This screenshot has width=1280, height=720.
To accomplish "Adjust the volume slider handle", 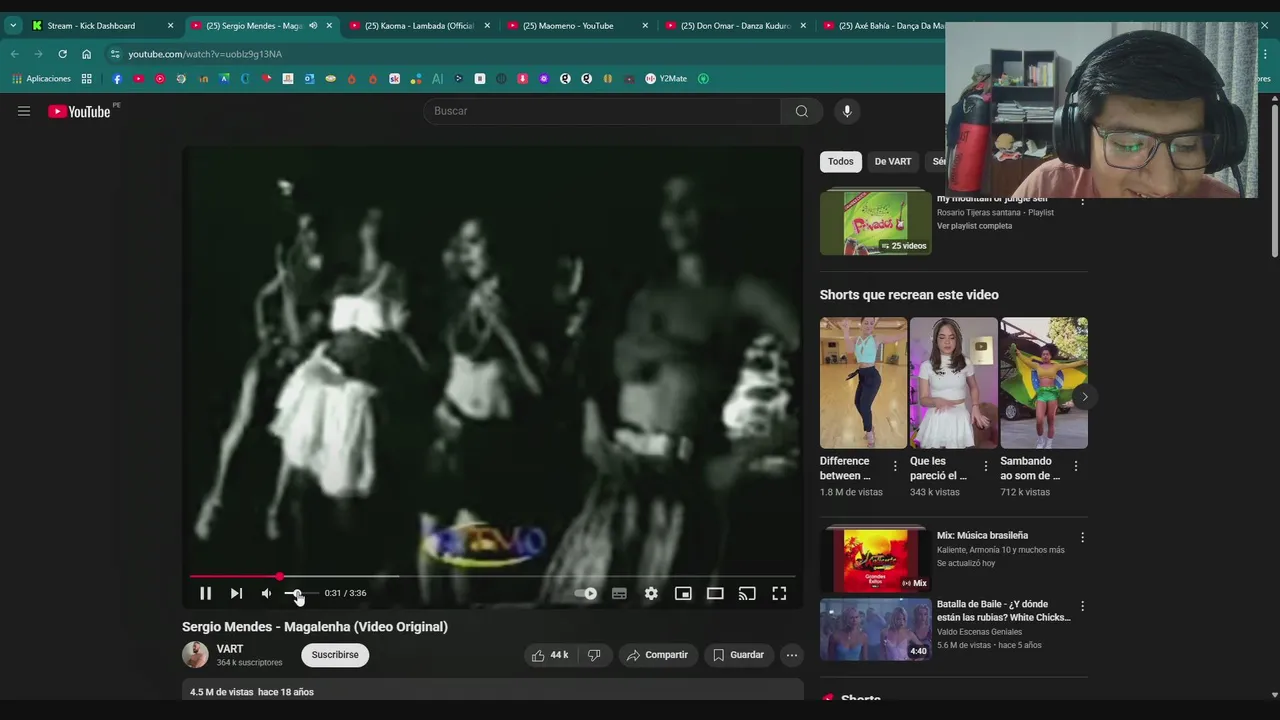I will click(x=297, y=593).
